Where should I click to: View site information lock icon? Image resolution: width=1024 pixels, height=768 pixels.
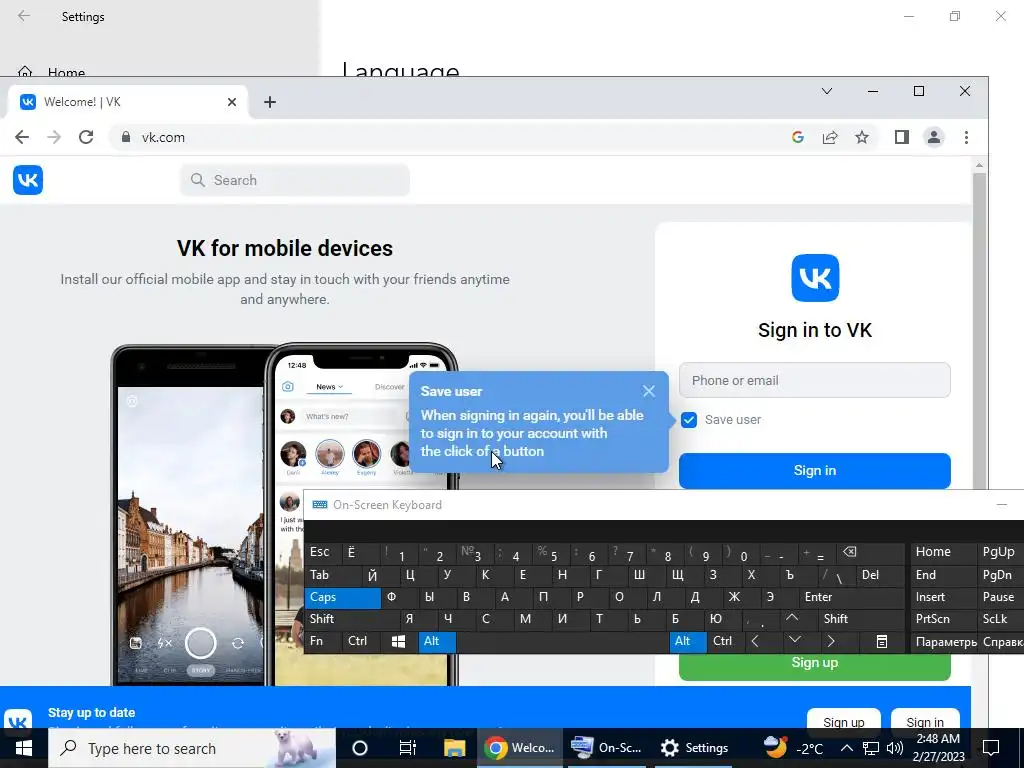pos(126,137)
